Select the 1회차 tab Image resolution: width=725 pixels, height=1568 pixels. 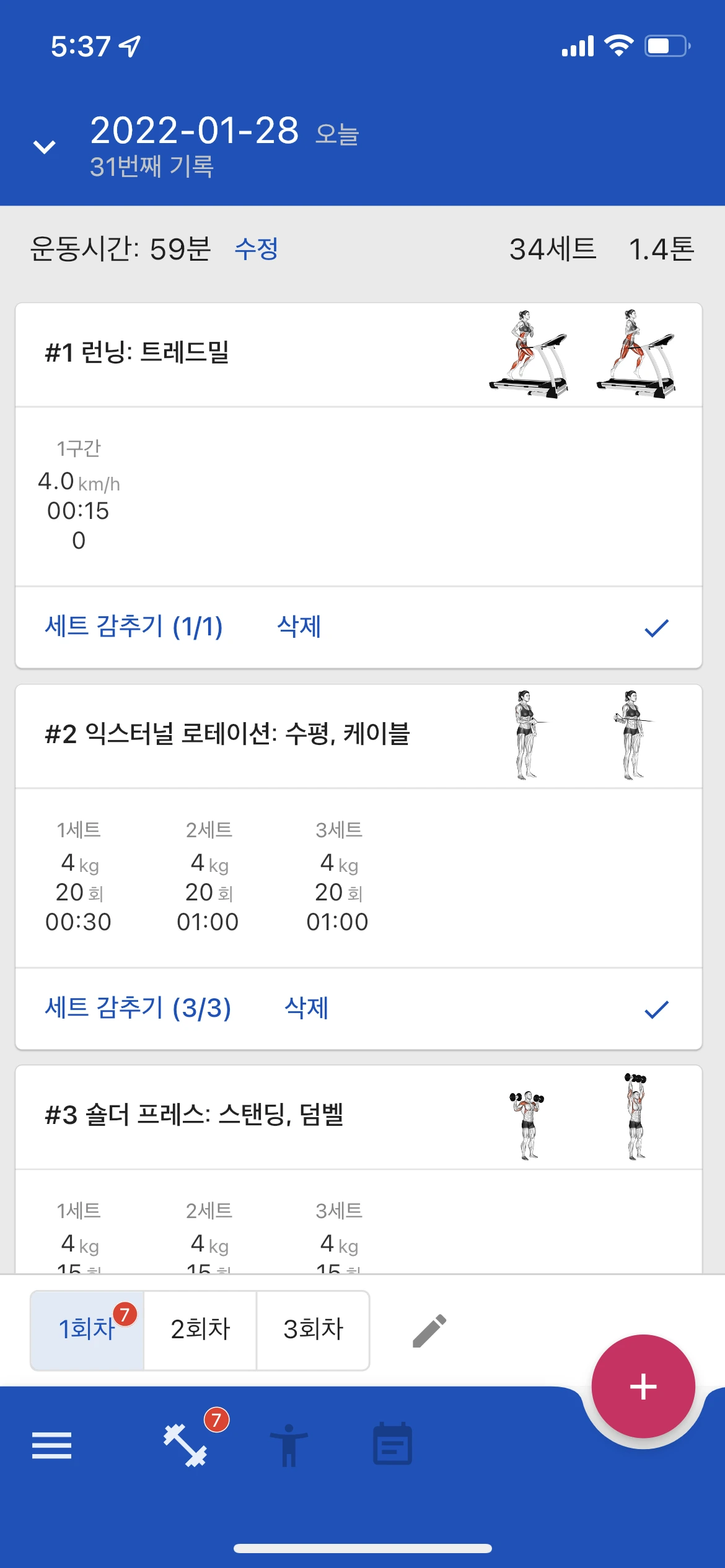pyautogui.click(x=87, y=1330)
